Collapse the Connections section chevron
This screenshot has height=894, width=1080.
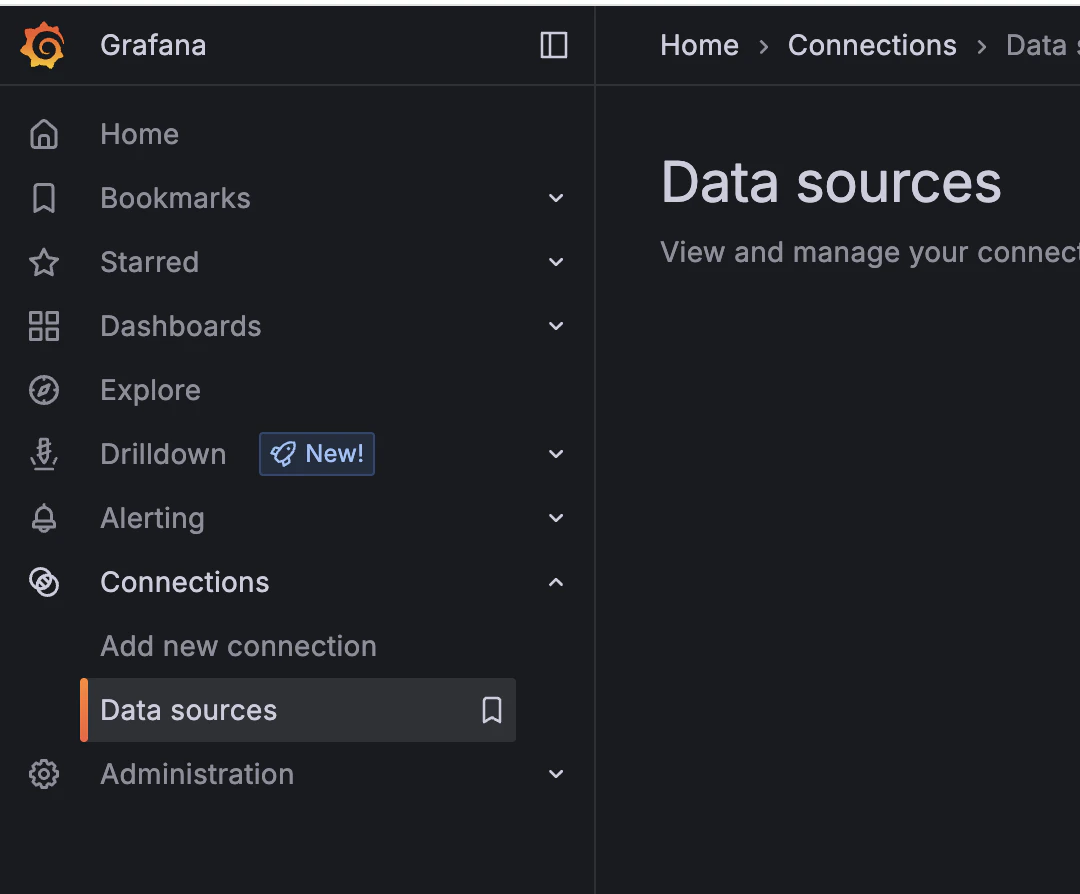tap(556, 582)
